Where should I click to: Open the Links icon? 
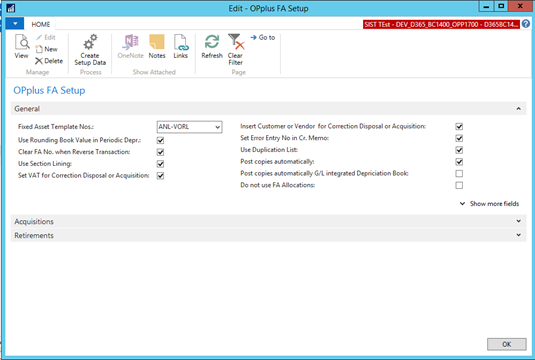point(180,46)
